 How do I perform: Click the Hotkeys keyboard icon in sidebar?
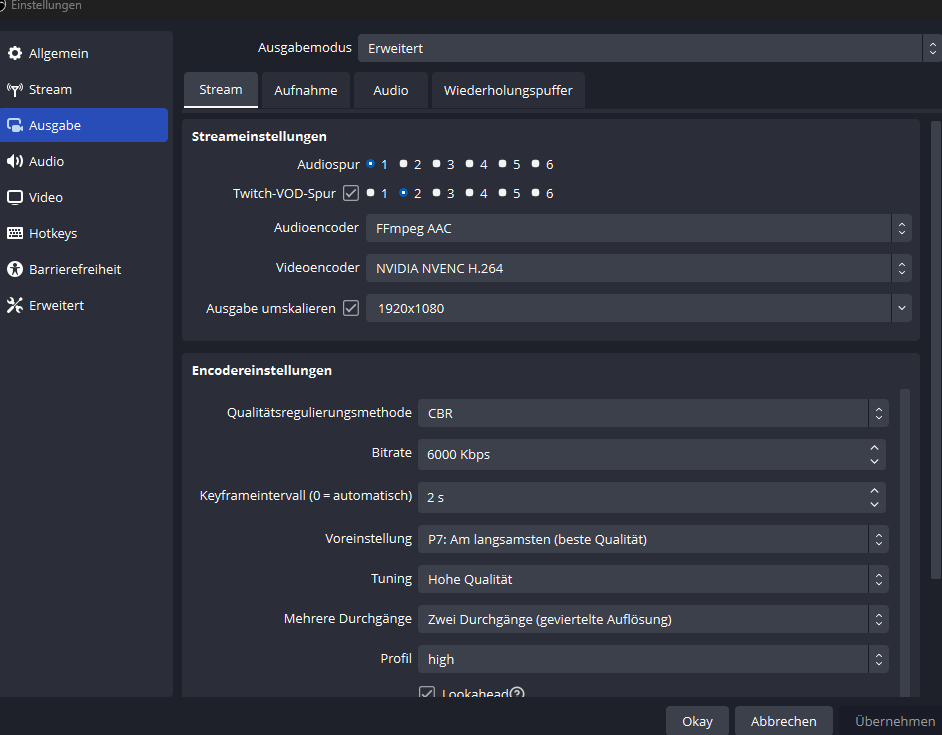click(15, 233)
